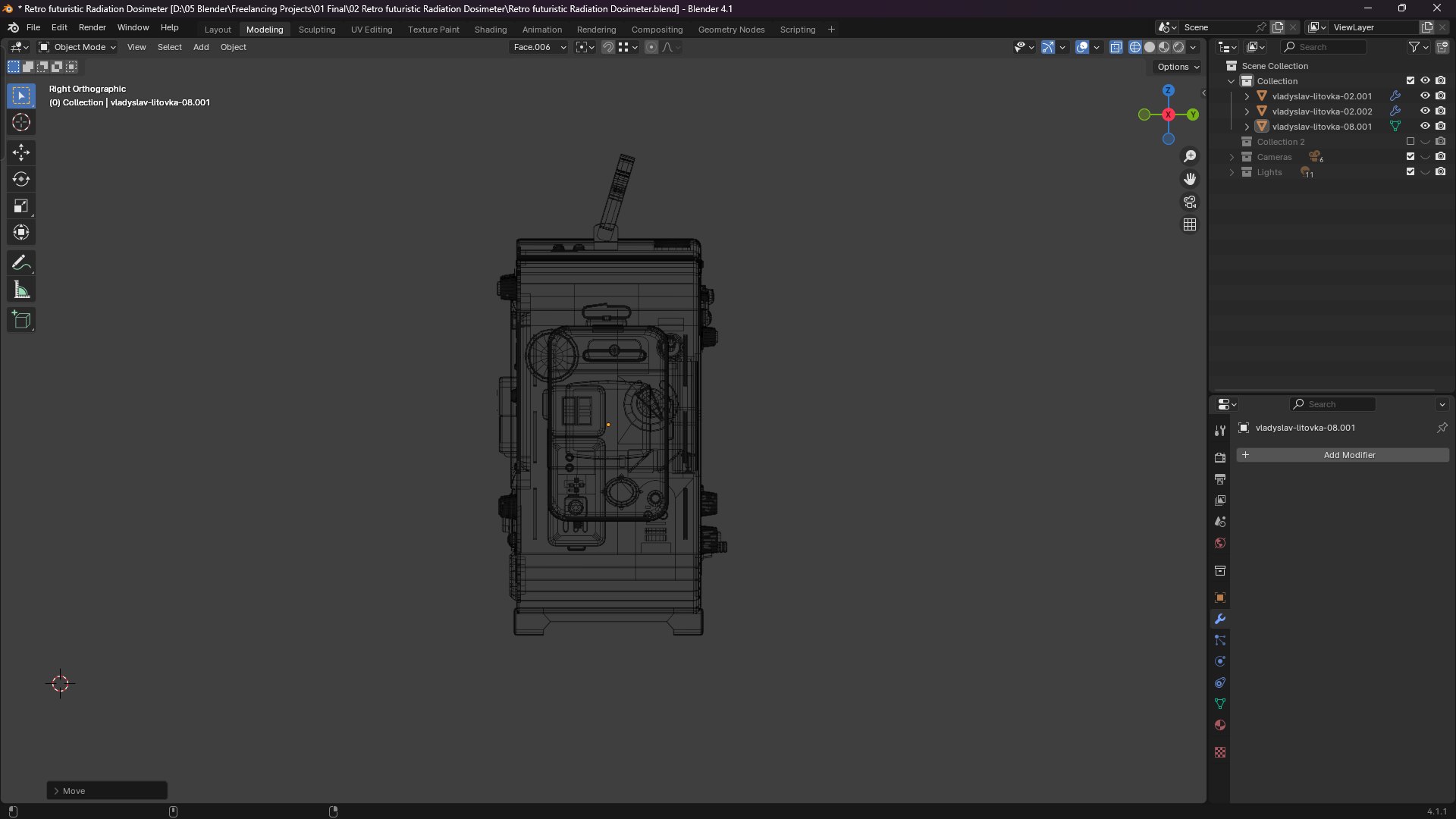This screenshot has width=1456, height=819.
Task: Open the Render menu
Action: [92, 27]
